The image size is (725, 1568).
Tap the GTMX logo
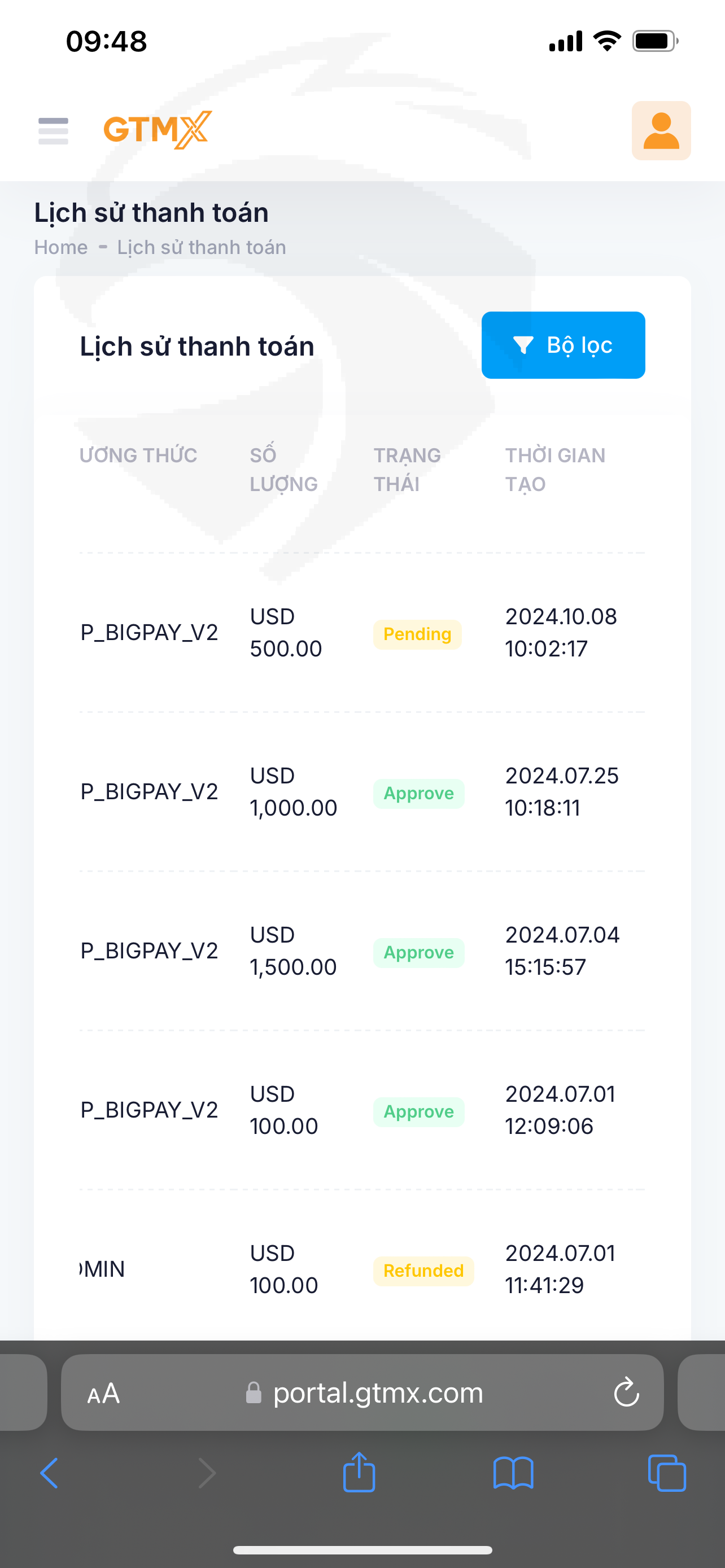point(158,130)
